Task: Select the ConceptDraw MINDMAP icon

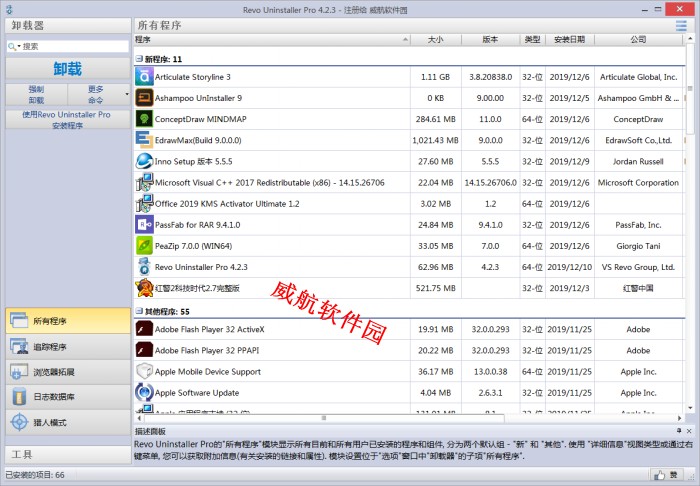Action: tap(144, 119)
